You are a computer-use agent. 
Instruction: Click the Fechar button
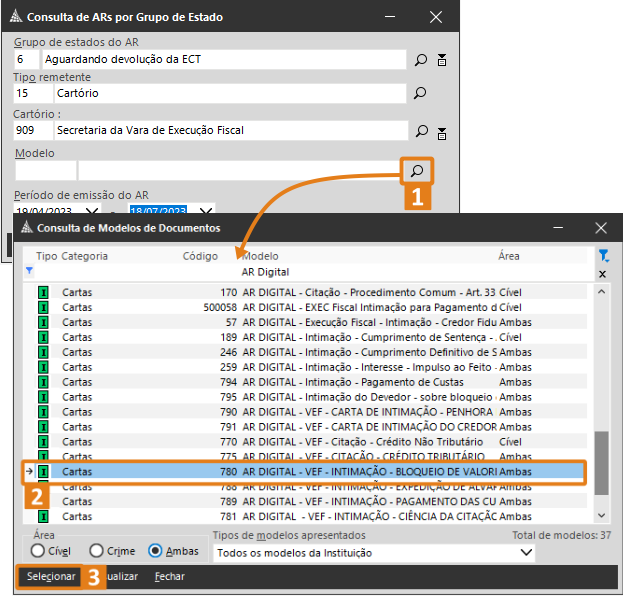[x=169, y=577]
